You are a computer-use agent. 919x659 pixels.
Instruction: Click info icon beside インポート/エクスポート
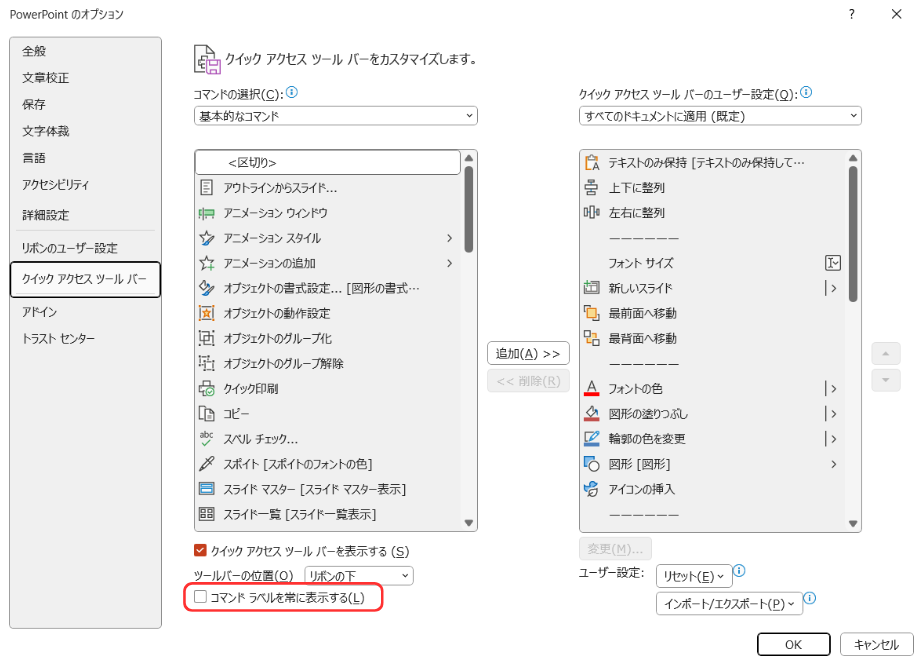click(x=809, y=598)
